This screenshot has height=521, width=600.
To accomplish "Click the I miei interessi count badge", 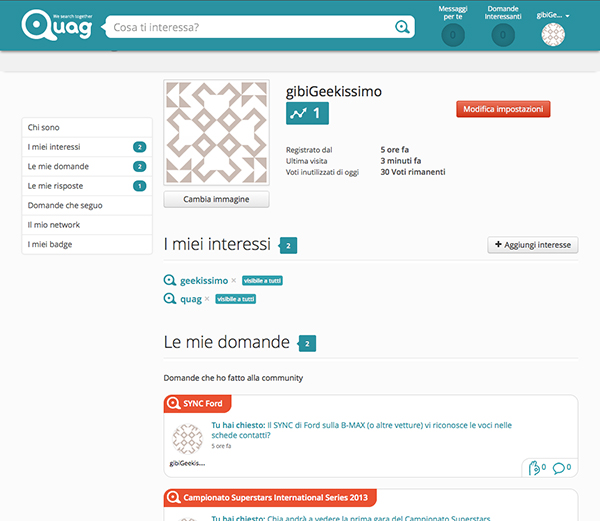I will point(288,246).
